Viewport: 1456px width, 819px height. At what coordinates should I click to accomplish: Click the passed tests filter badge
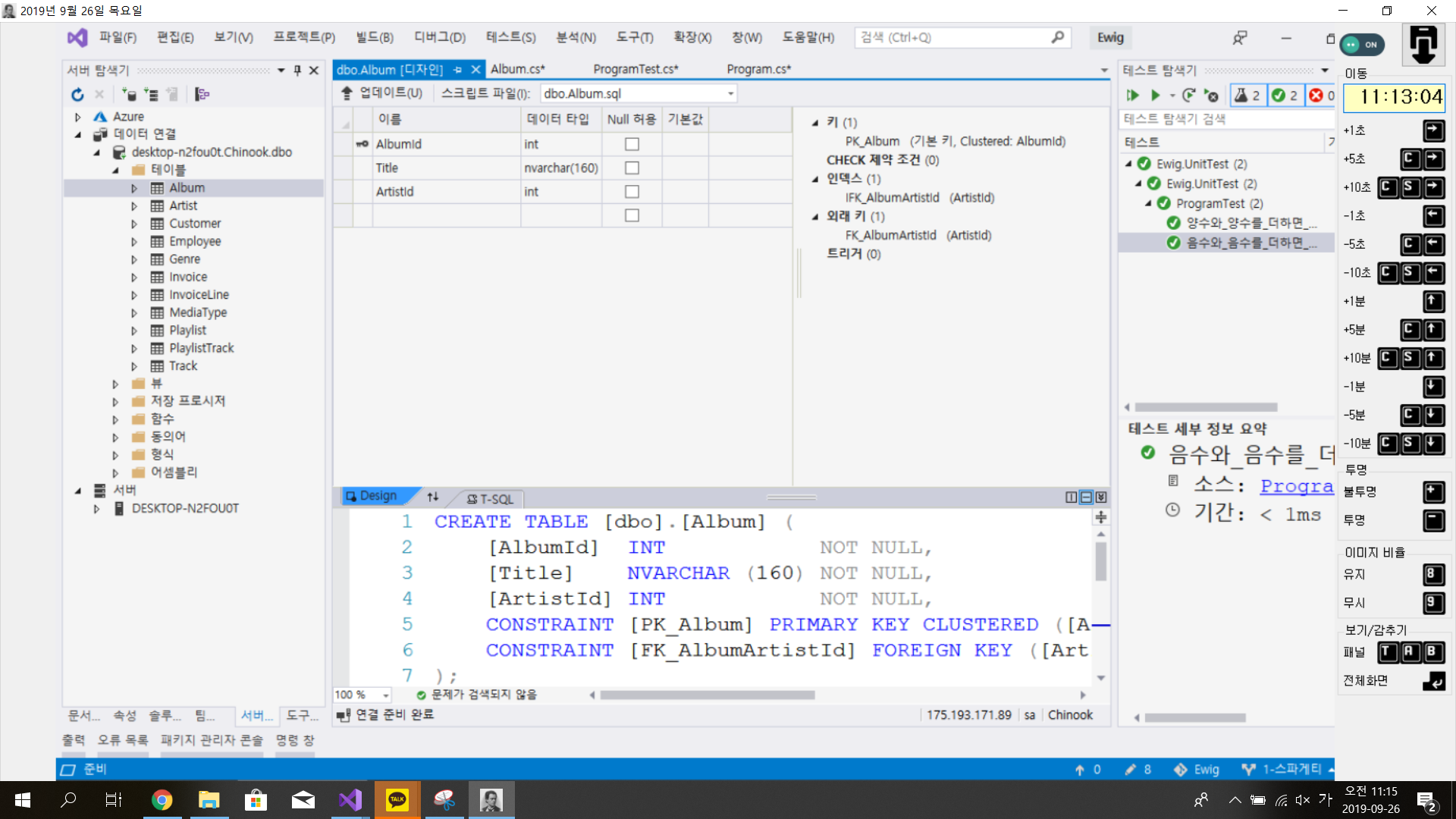tap(1285, 95)
